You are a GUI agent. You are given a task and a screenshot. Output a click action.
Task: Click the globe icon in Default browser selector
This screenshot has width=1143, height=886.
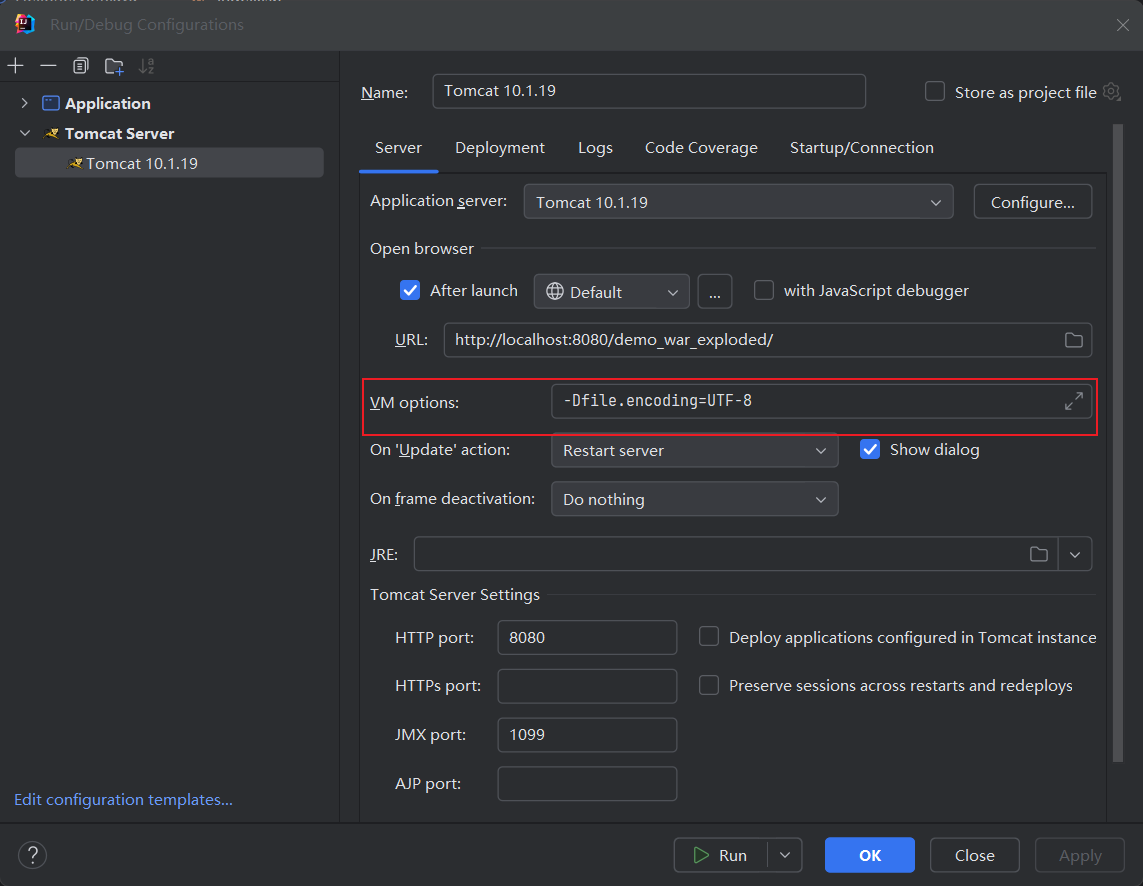click(555, 292)
